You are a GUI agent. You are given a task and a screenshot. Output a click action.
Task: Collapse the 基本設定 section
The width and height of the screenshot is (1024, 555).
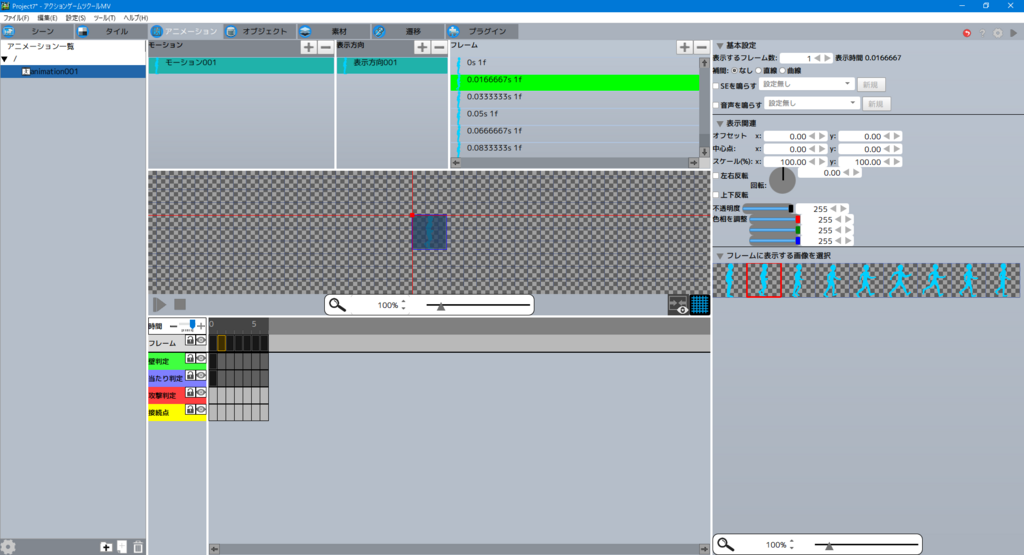point(720,46)
